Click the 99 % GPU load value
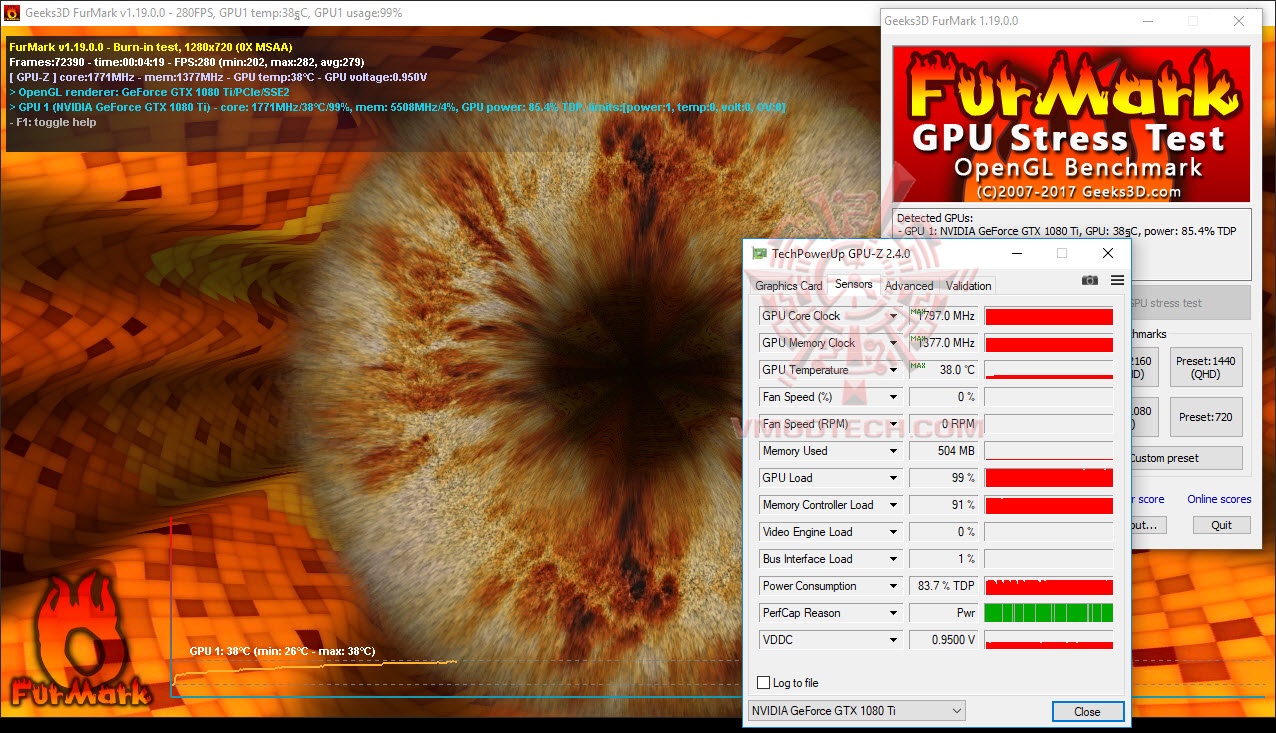 tap(943, 478)
